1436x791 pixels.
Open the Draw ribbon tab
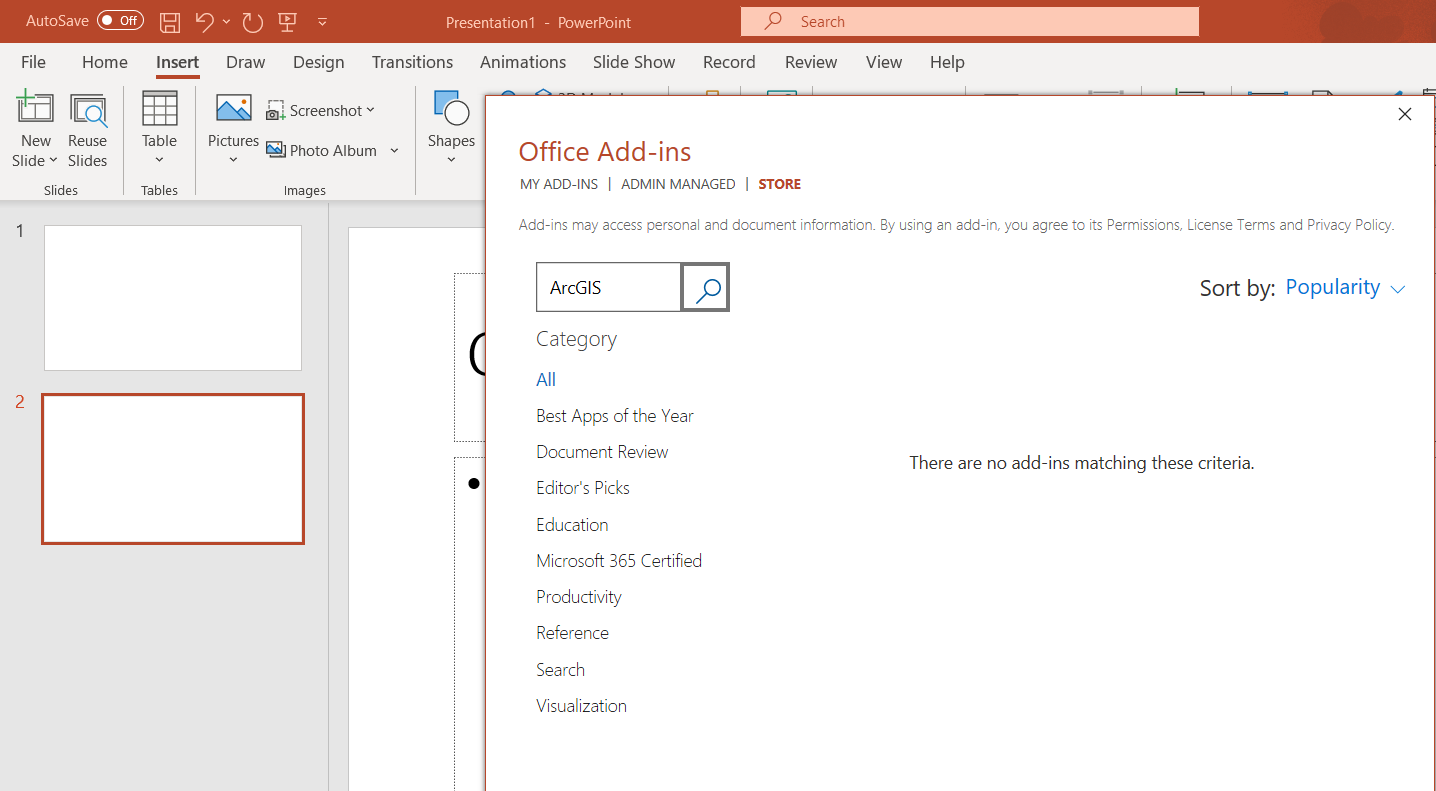click(x=245, y=62)
